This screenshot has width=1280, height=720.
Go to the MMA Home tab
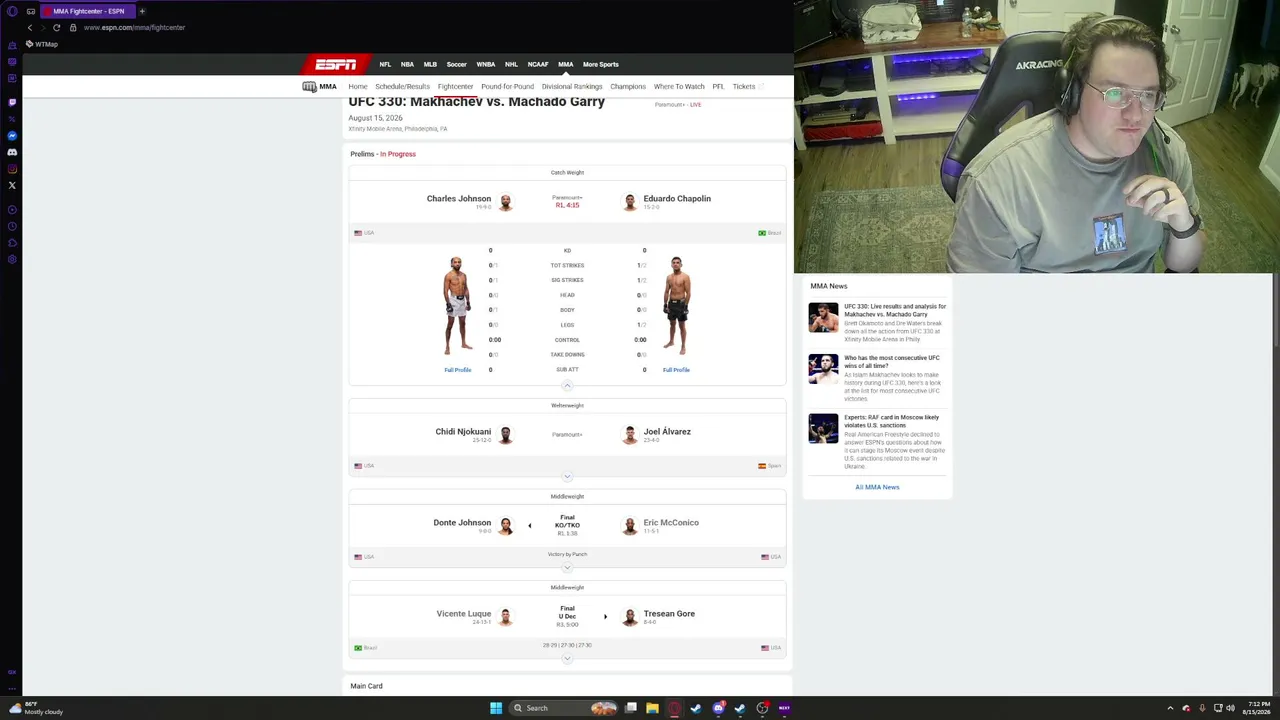coord(357,87)
